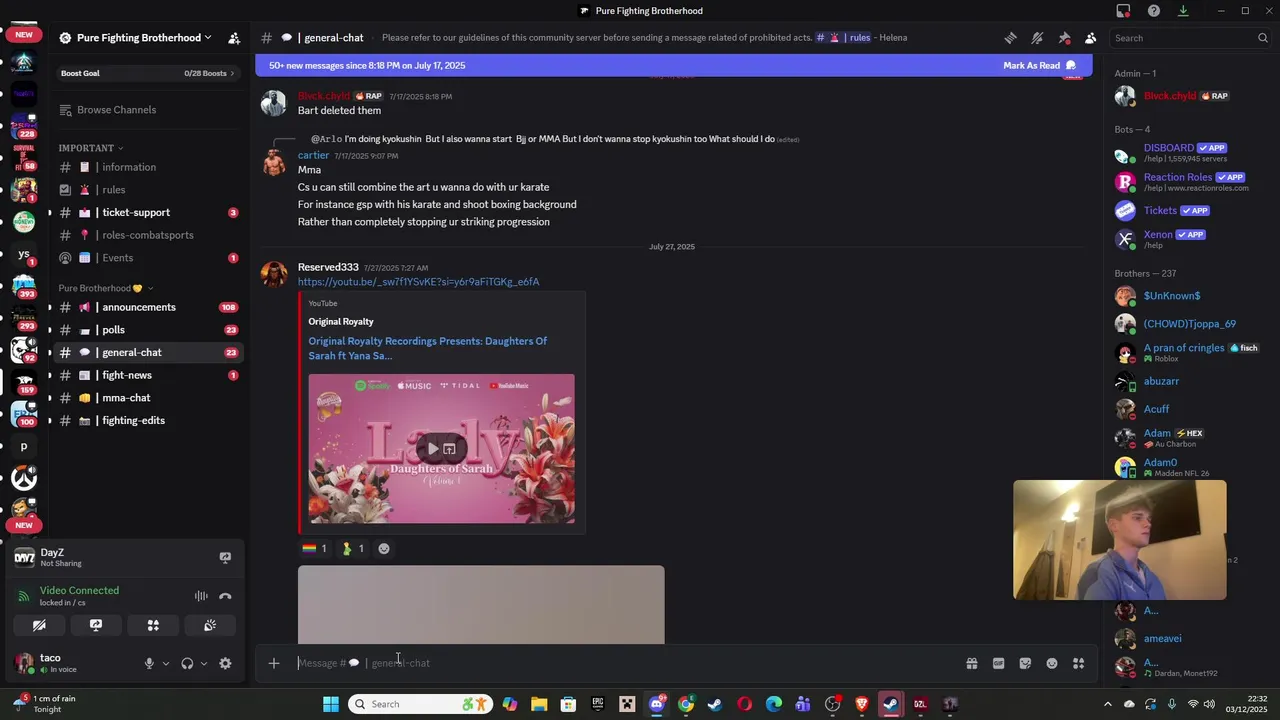Viewport: 1280px width, 720px height.
Task: Open the invite members icon beside server name
Action: (x=234, y=38)
